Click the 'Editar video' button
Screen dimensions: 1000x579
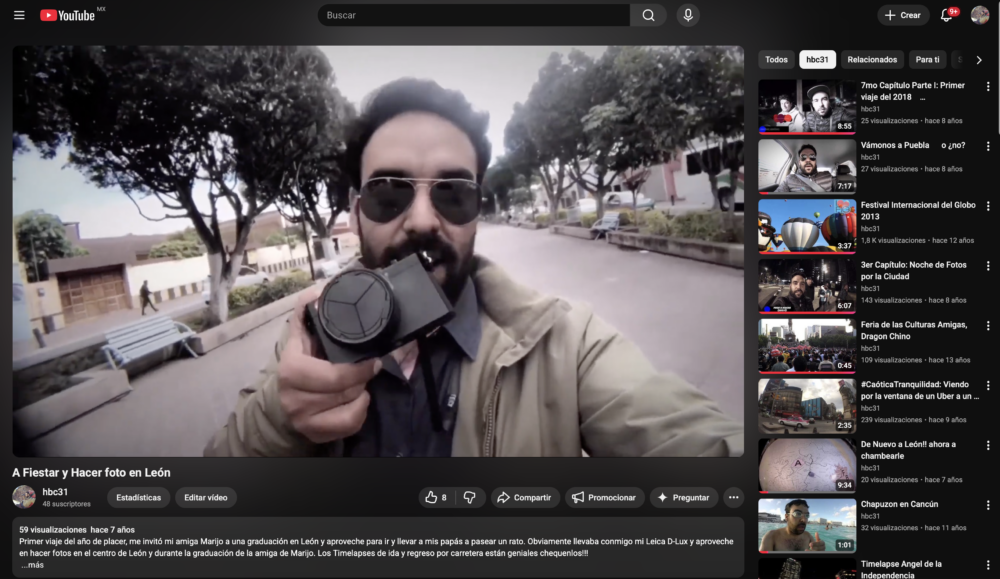tap(206, 497)
